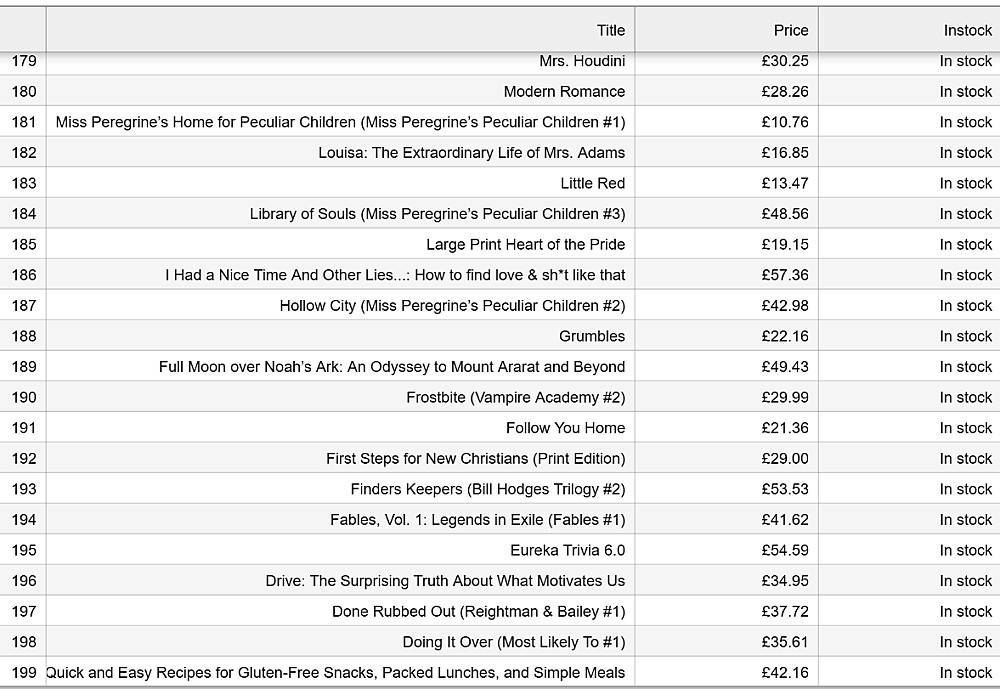Select row number 195
1000x689 pixels.
(x=24, y=550)
